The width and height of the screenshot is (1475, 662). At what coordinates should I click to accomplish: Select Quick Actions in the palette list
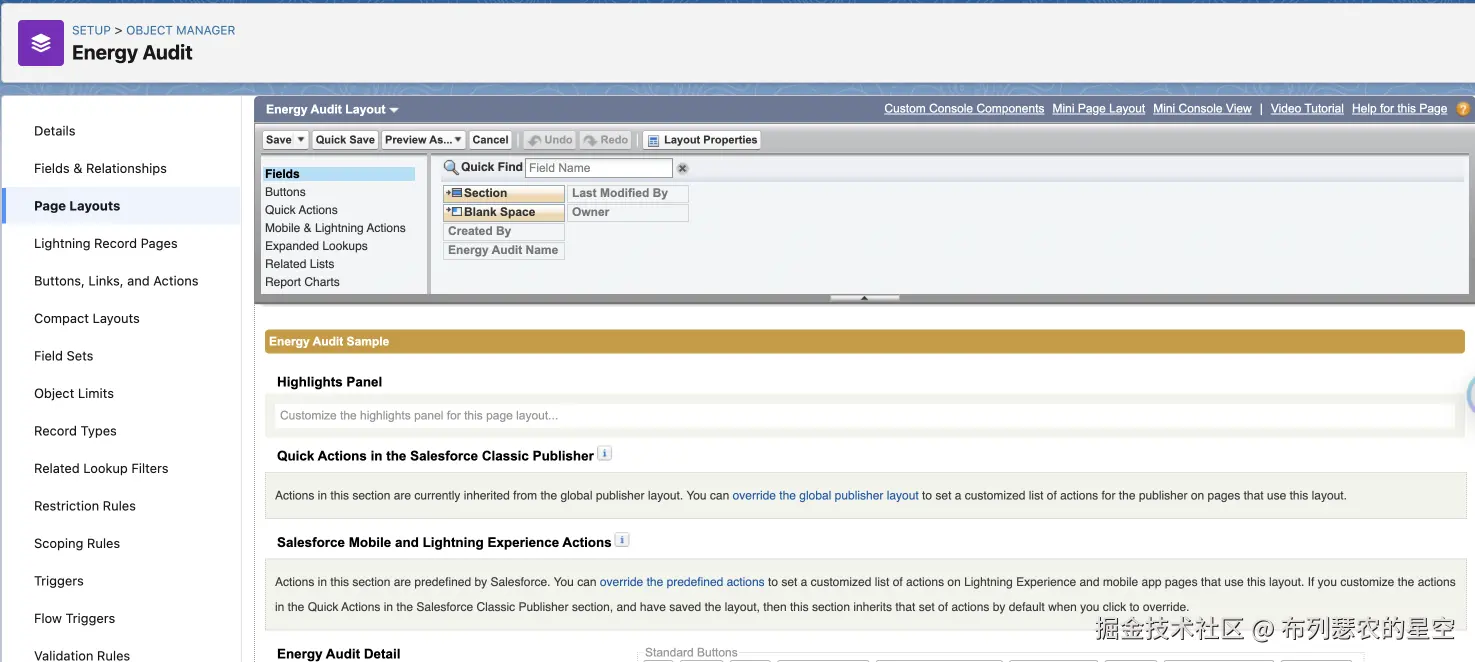coord(301,210)
